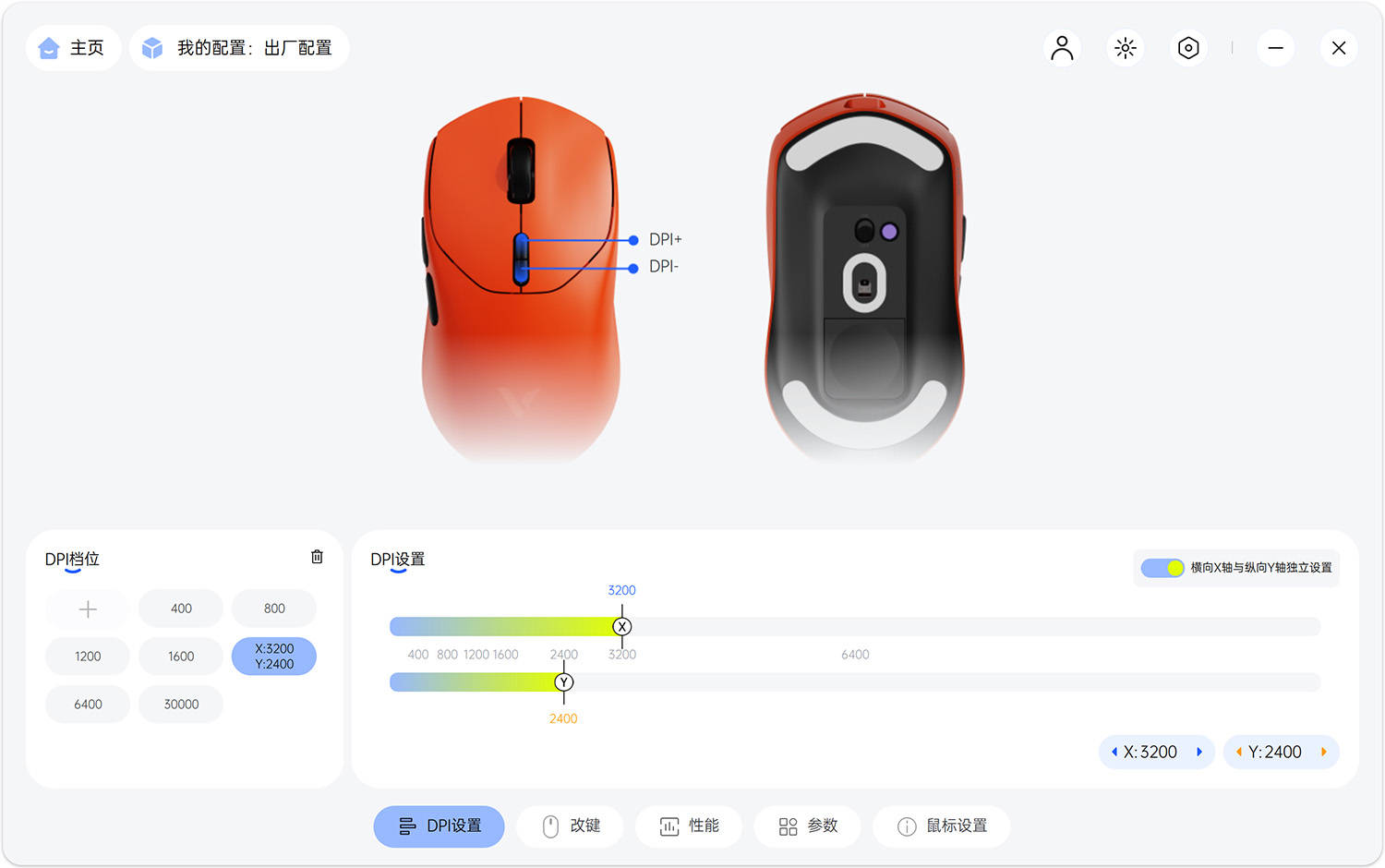This screenshot has width=1385, height=868.
Task: Switch to the 改键 key remap tab
Action: point(570,826)
